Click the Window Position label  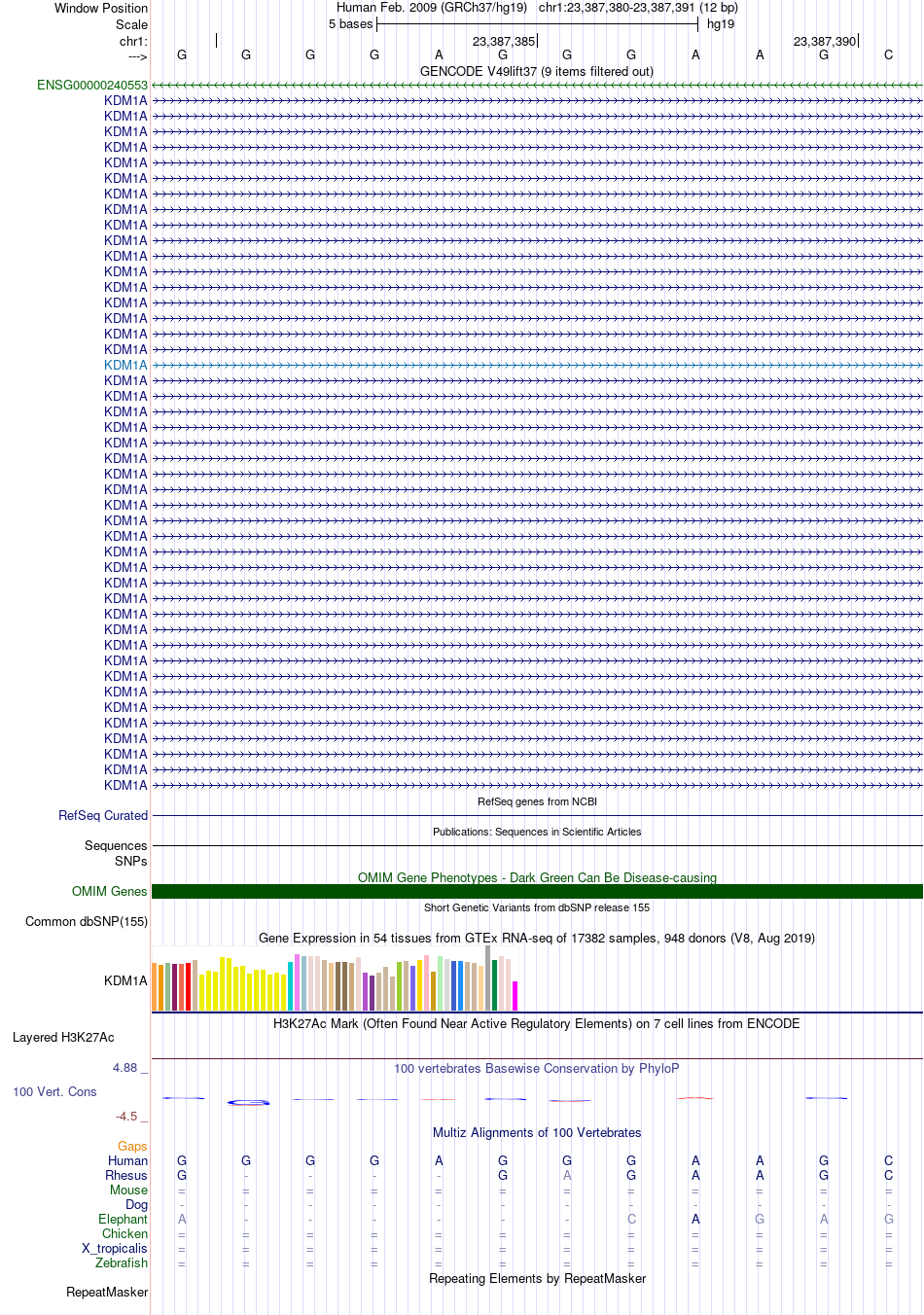click(x=101, y=8)
